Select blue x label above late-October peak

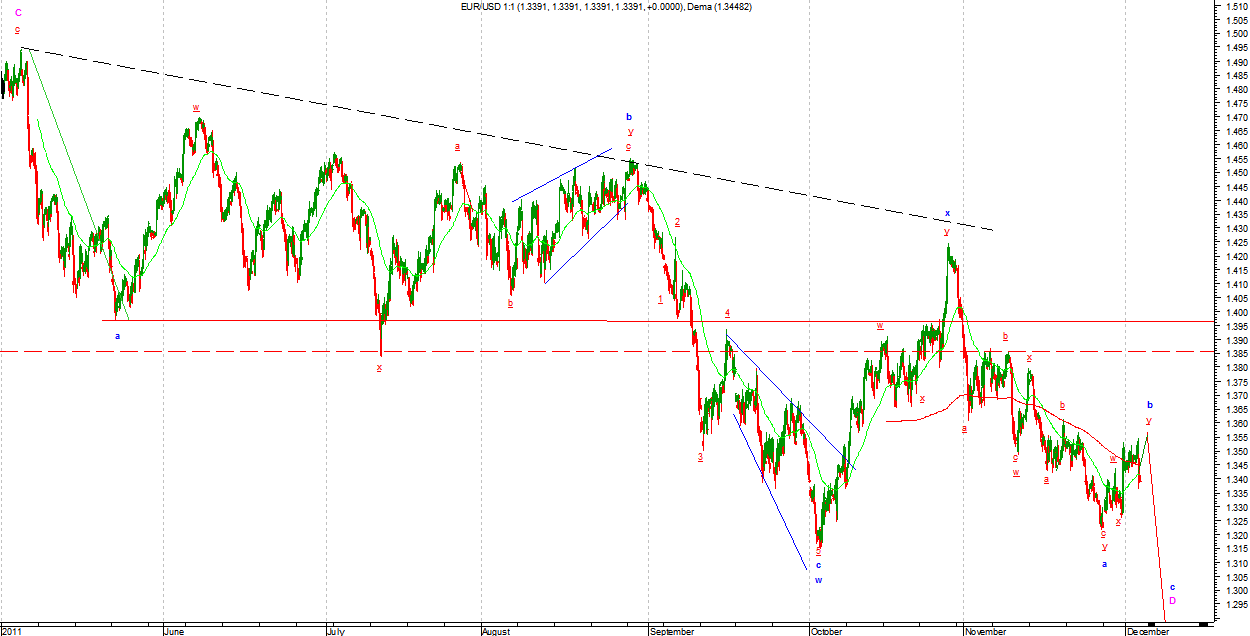947,213
